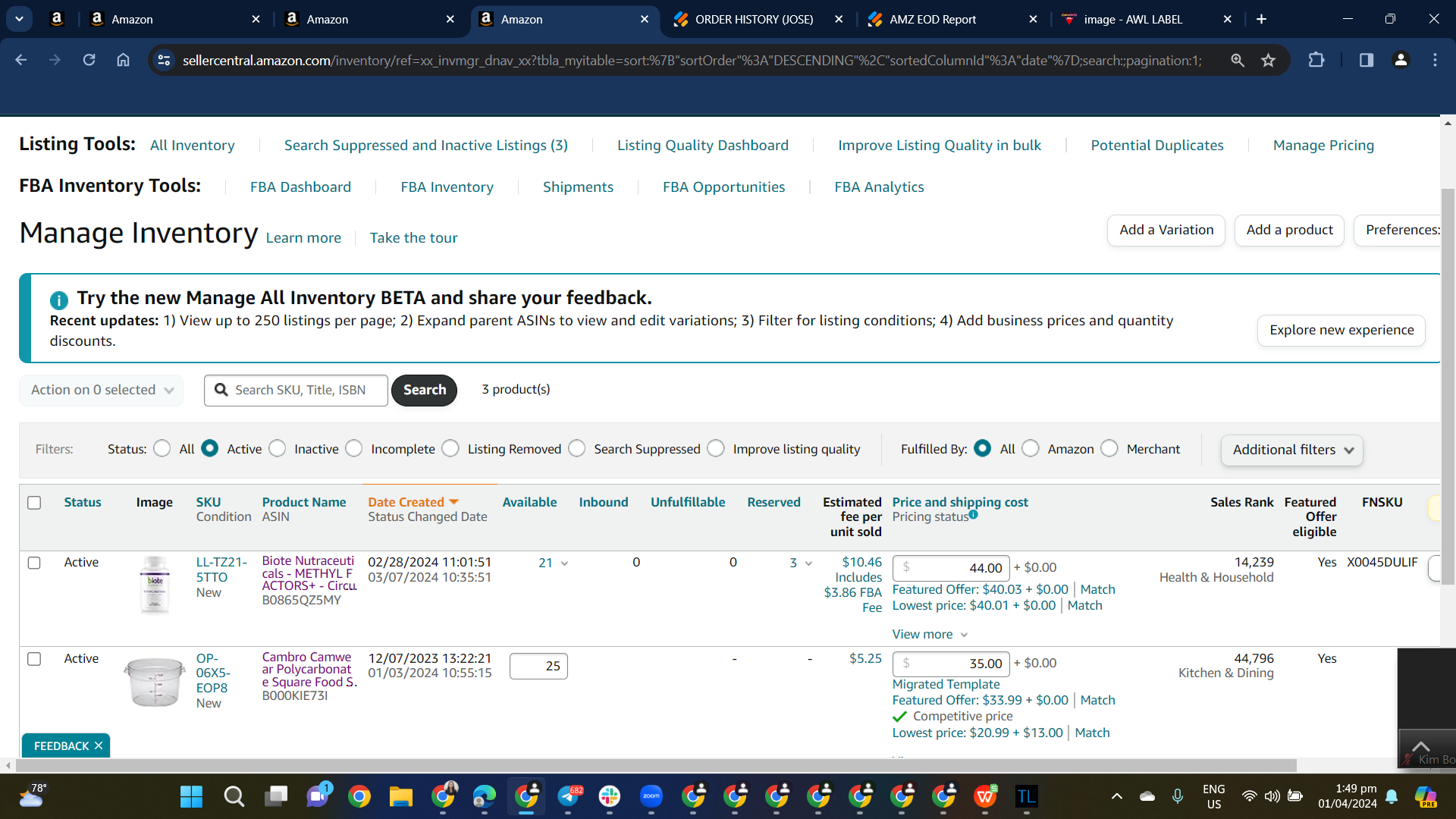Open Slack from the taskbar
Viewport: 1456px width, 819px height.
[609, 796]
